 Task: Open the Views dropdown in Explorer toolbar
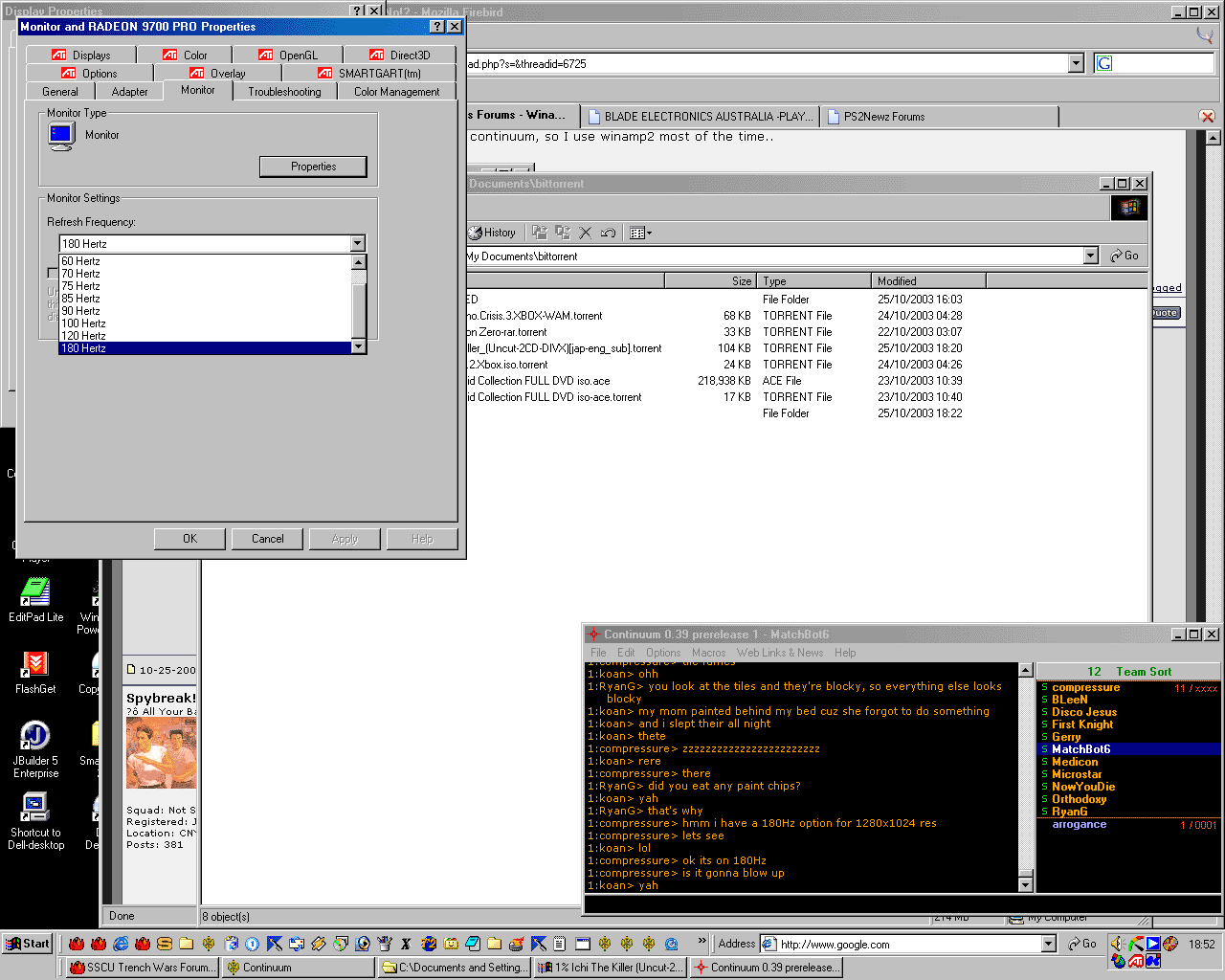click(649, 233)
